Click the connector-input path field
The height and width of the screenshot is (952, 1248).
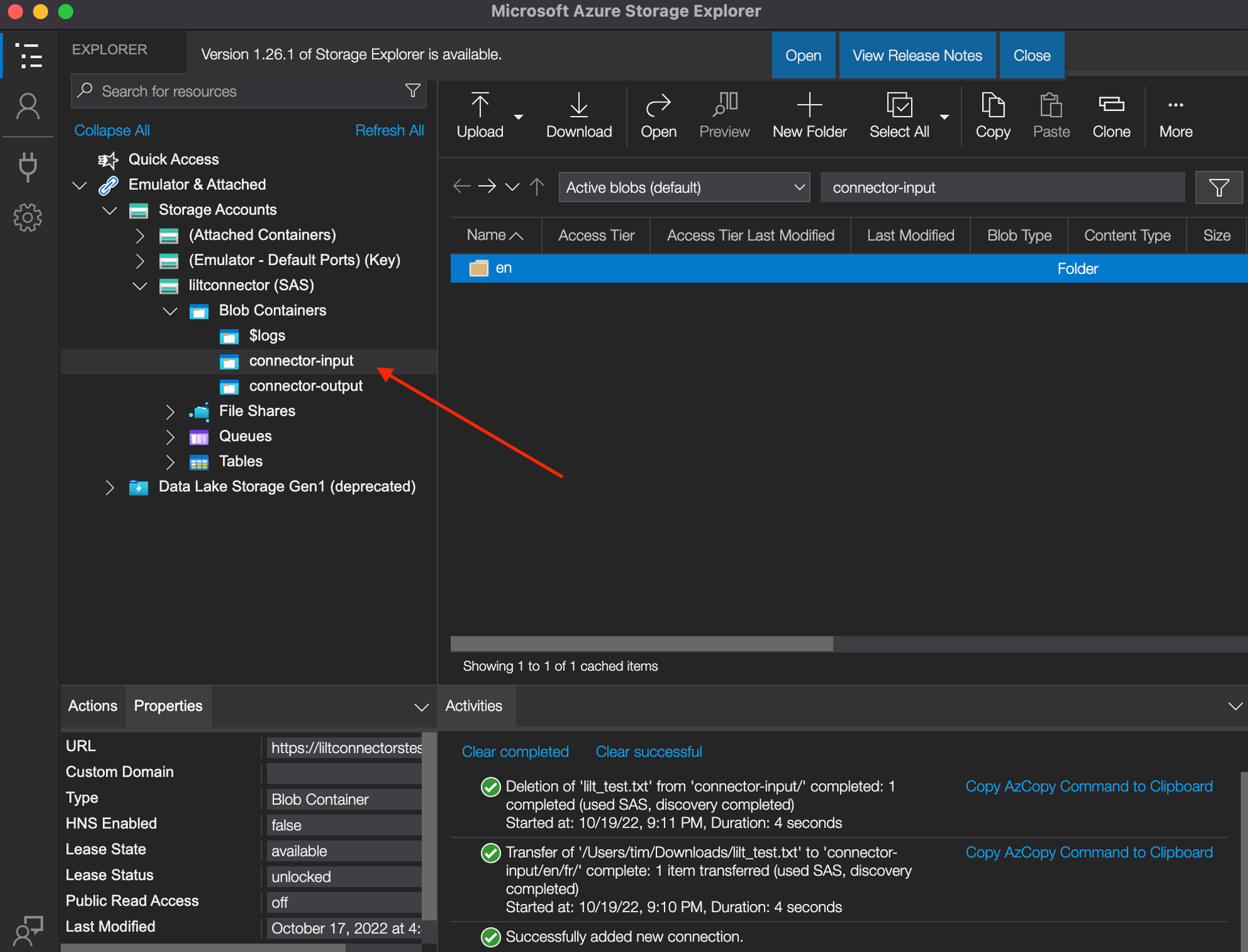pos(1002,187)
